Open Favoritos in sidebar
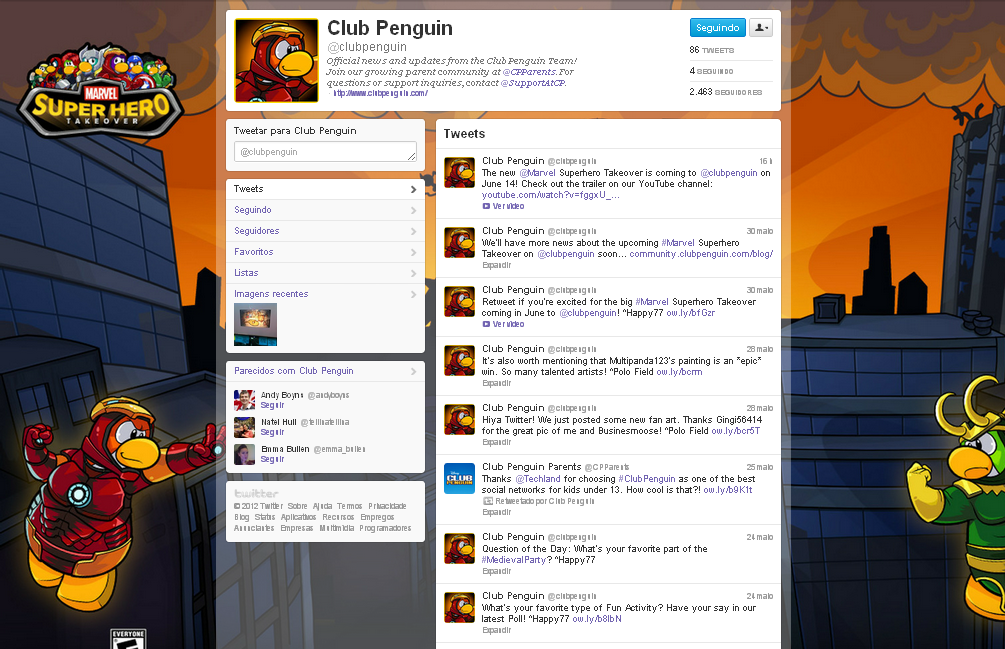This screenshot has width=1005, height=649. click(x=326, y=252)
